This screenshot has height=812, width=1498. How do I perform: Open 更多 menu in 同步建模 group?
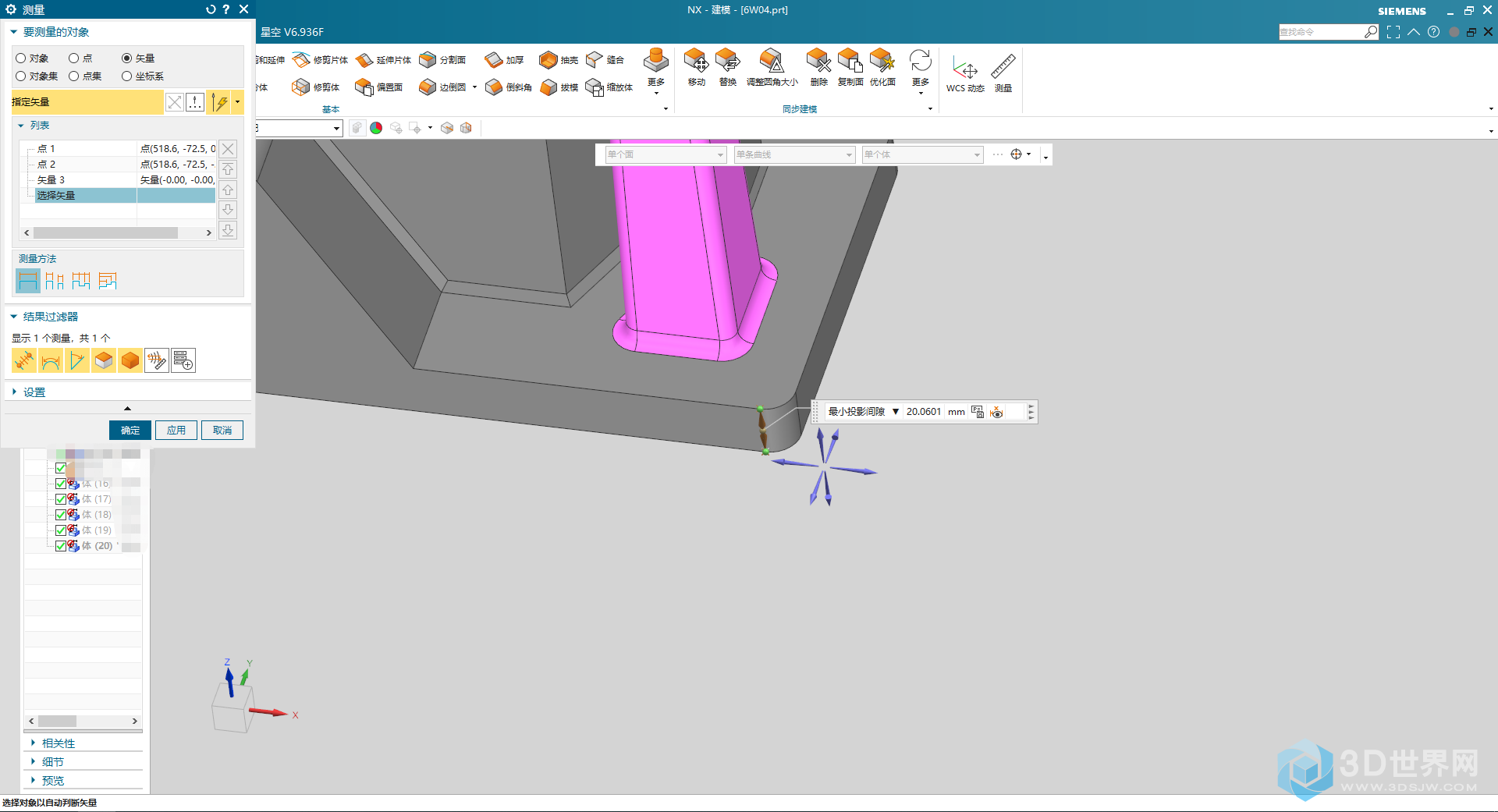tap(921, 72)
